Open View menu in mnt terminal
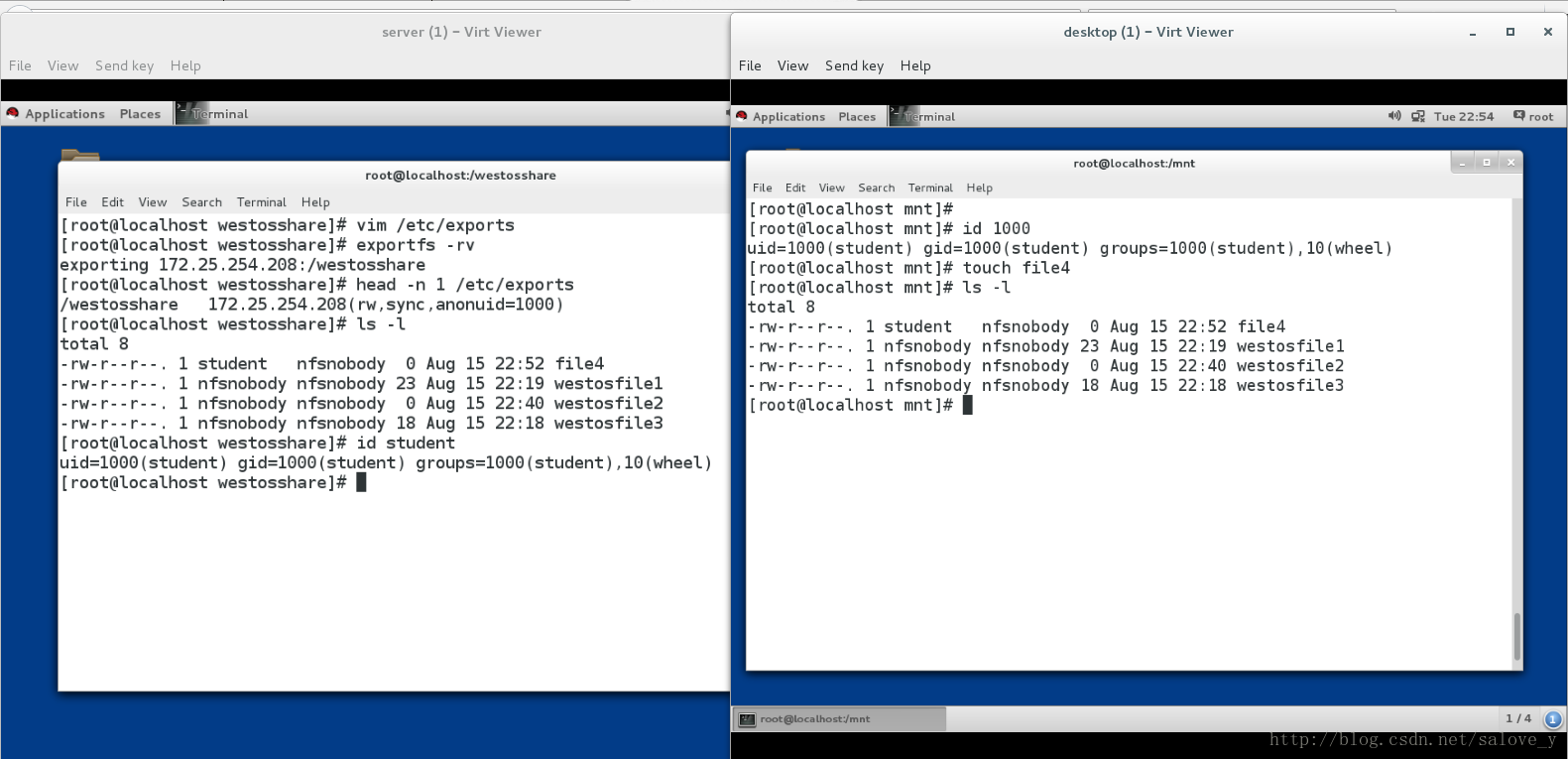Viewport: 1568px width, 759px height. pyautogui.click(x=831, y=189)
